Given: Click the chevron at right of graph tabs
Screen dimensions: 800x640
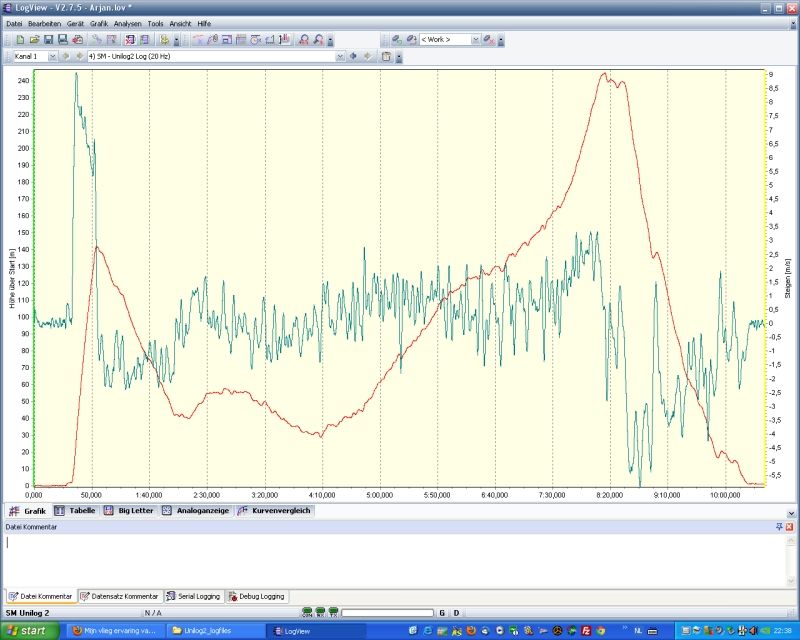Looking at the screenshot, I should coord(791,513).
